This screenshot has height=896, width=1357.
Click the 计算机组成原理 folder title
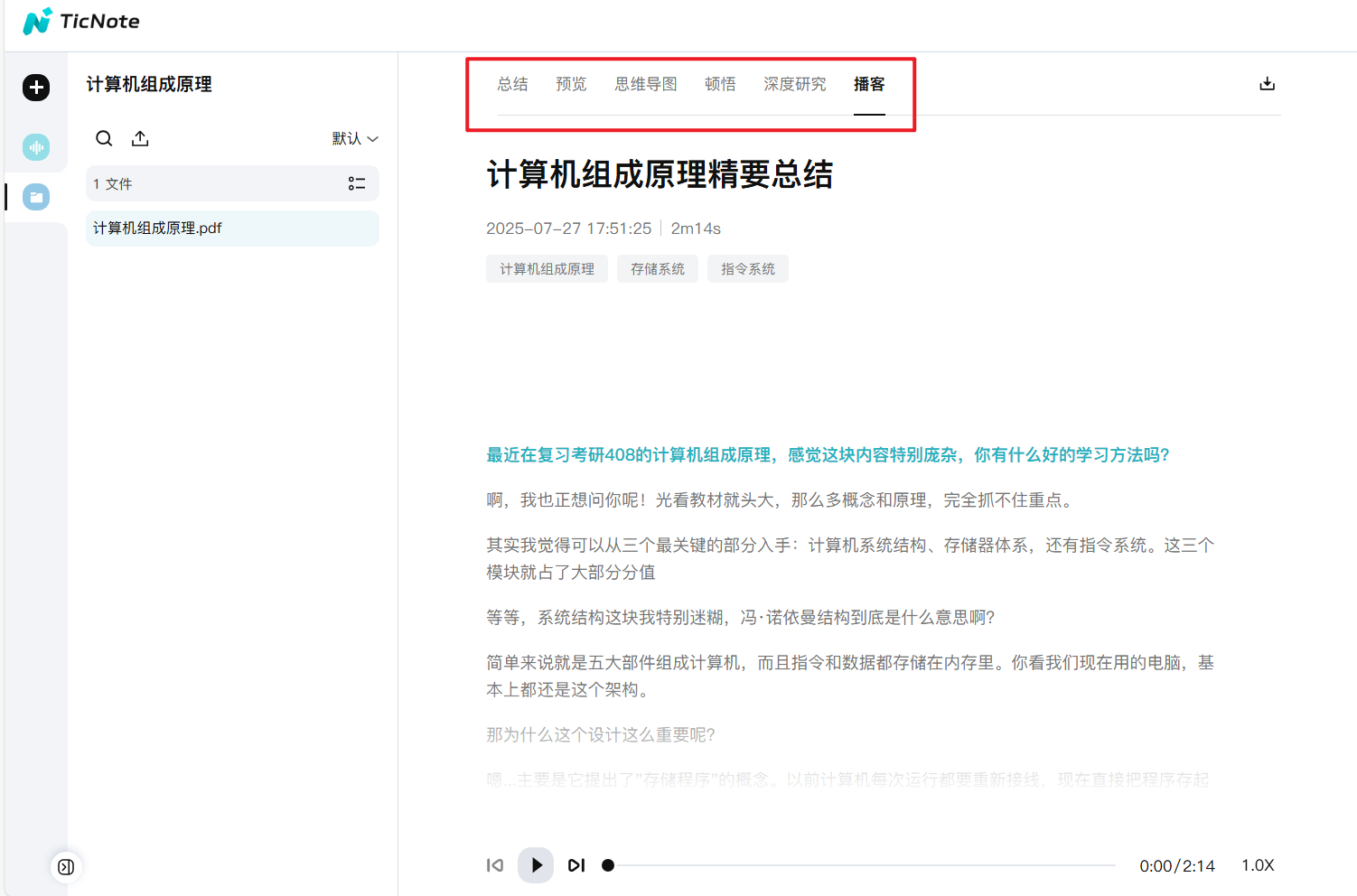pos(149,84)
